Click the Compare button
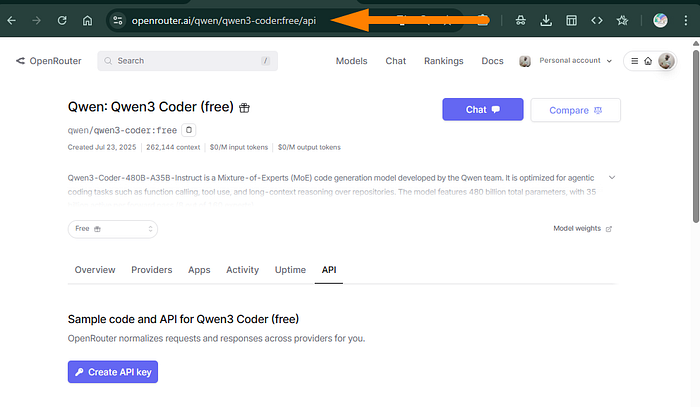Viewport: 700px width, 407px height. (x=575, y=110)
